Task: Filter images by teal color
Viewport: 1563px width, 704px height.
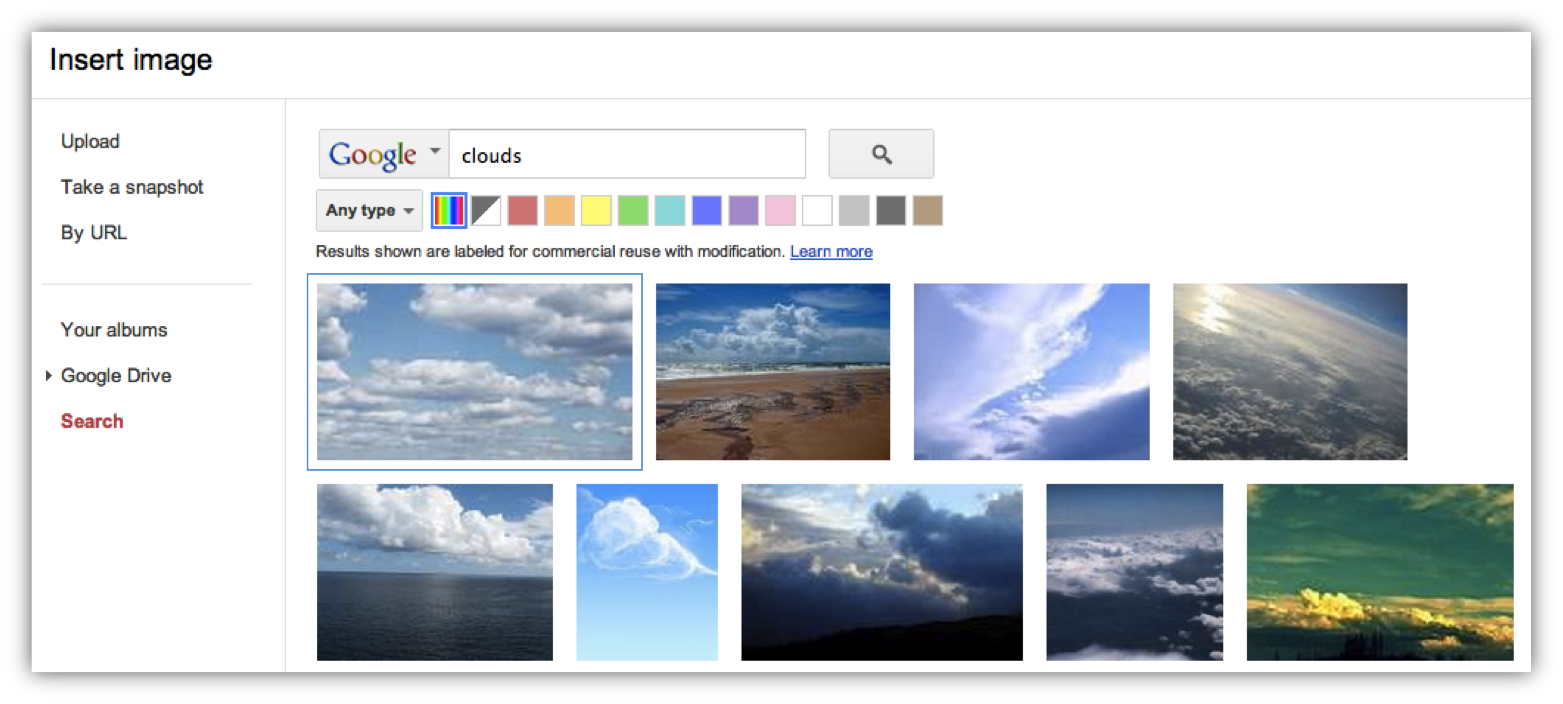Action: coord(670,210)
